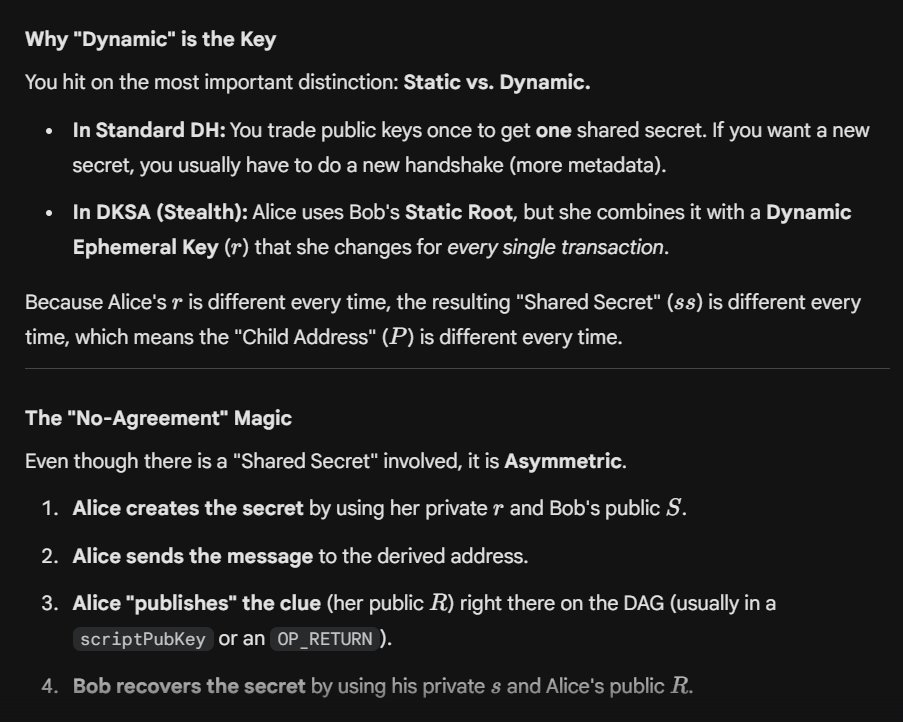Click "Alice creates the secret" list item
Viewport: 903px width, 722px height.
tap(188, 508)
